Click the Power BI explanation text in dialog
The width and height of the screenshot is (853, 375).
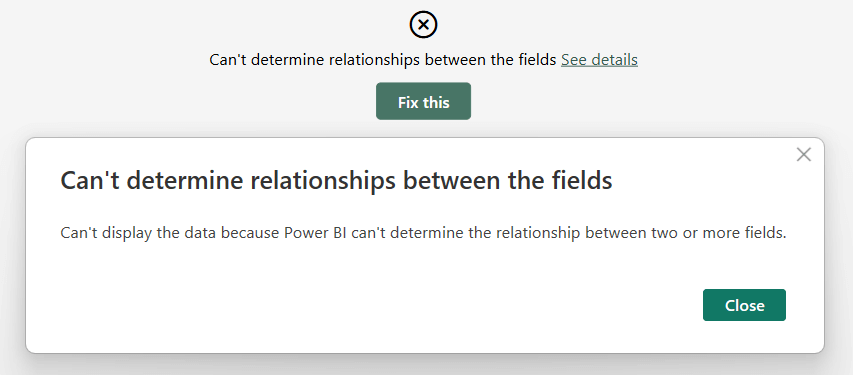coord(423,233)
